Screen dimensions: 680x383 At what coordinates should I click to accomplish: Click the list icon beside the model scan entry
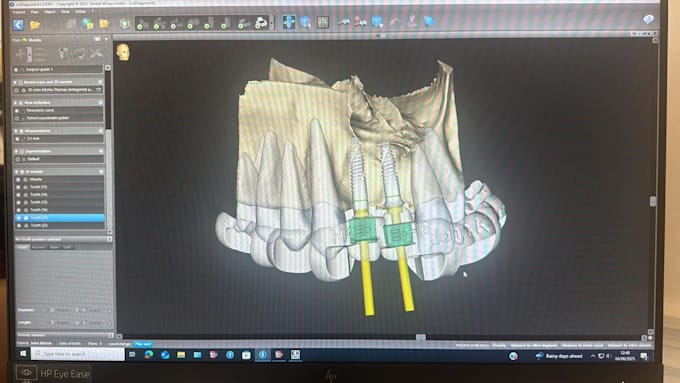click(99, 90)
